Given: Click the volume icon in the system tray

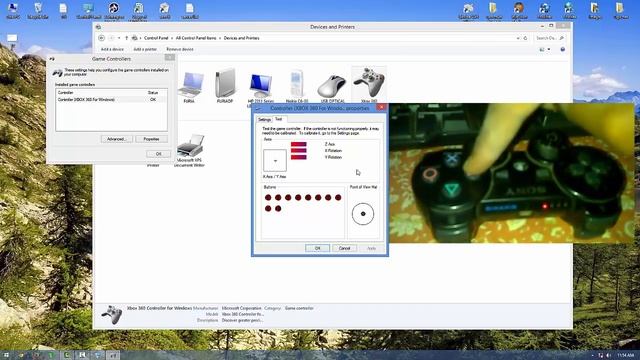Looking at the screenshot, I should [608, 356].
